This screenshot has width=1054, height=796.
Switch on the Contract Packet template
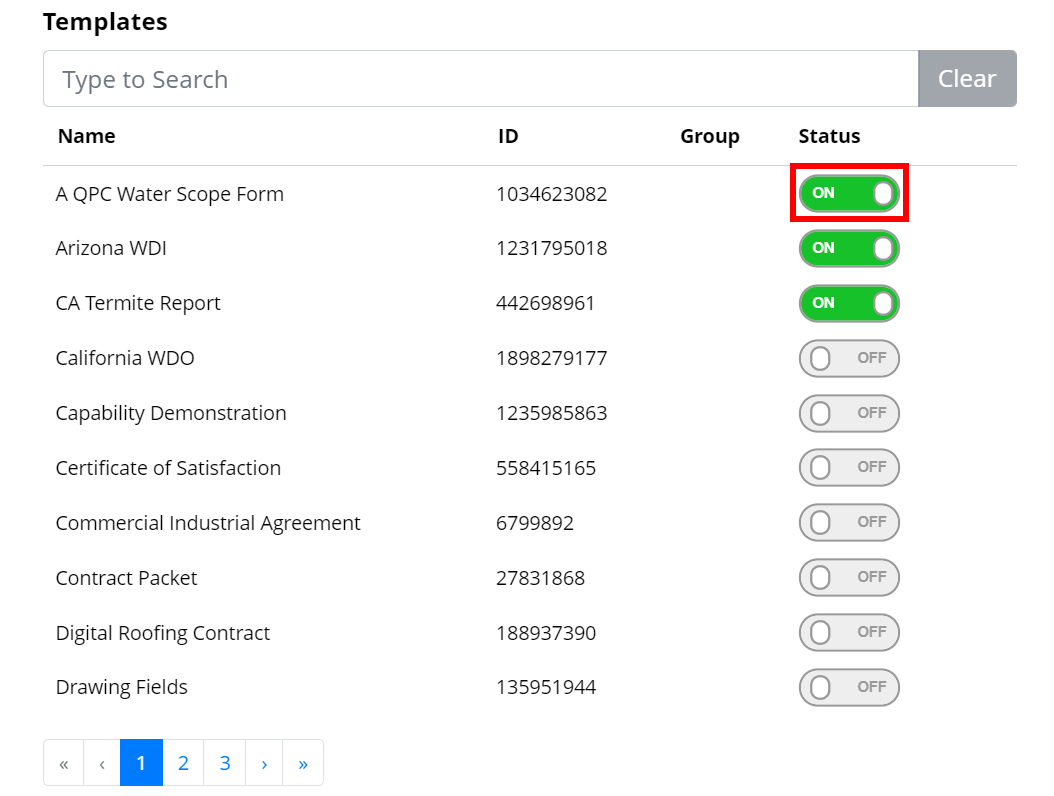[x=849, y=578]
